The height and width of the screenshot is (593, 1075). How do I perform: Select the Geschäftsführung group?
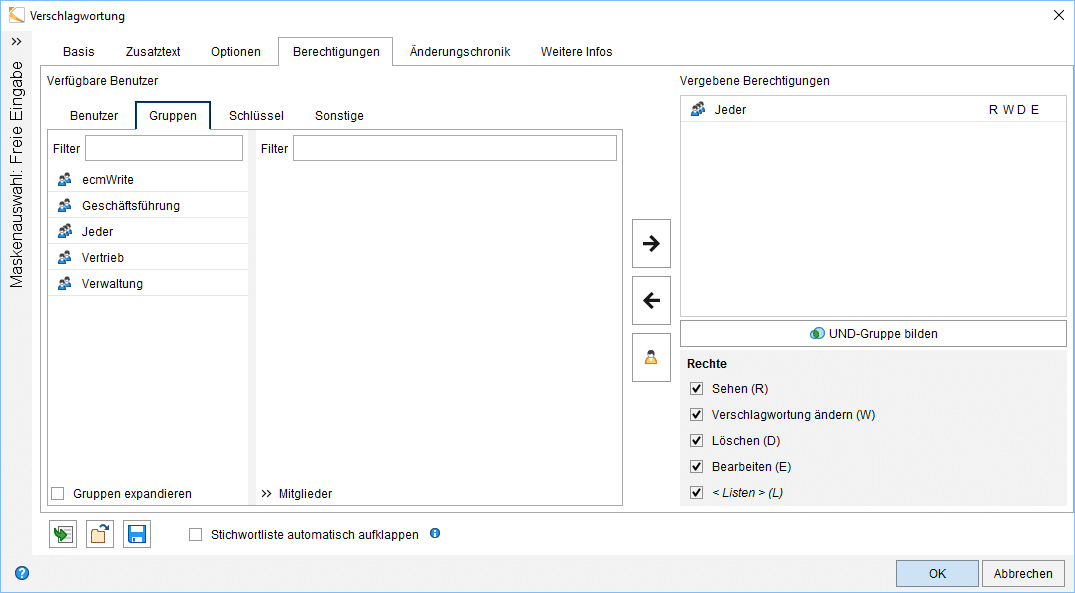click(x=131, y=206)
